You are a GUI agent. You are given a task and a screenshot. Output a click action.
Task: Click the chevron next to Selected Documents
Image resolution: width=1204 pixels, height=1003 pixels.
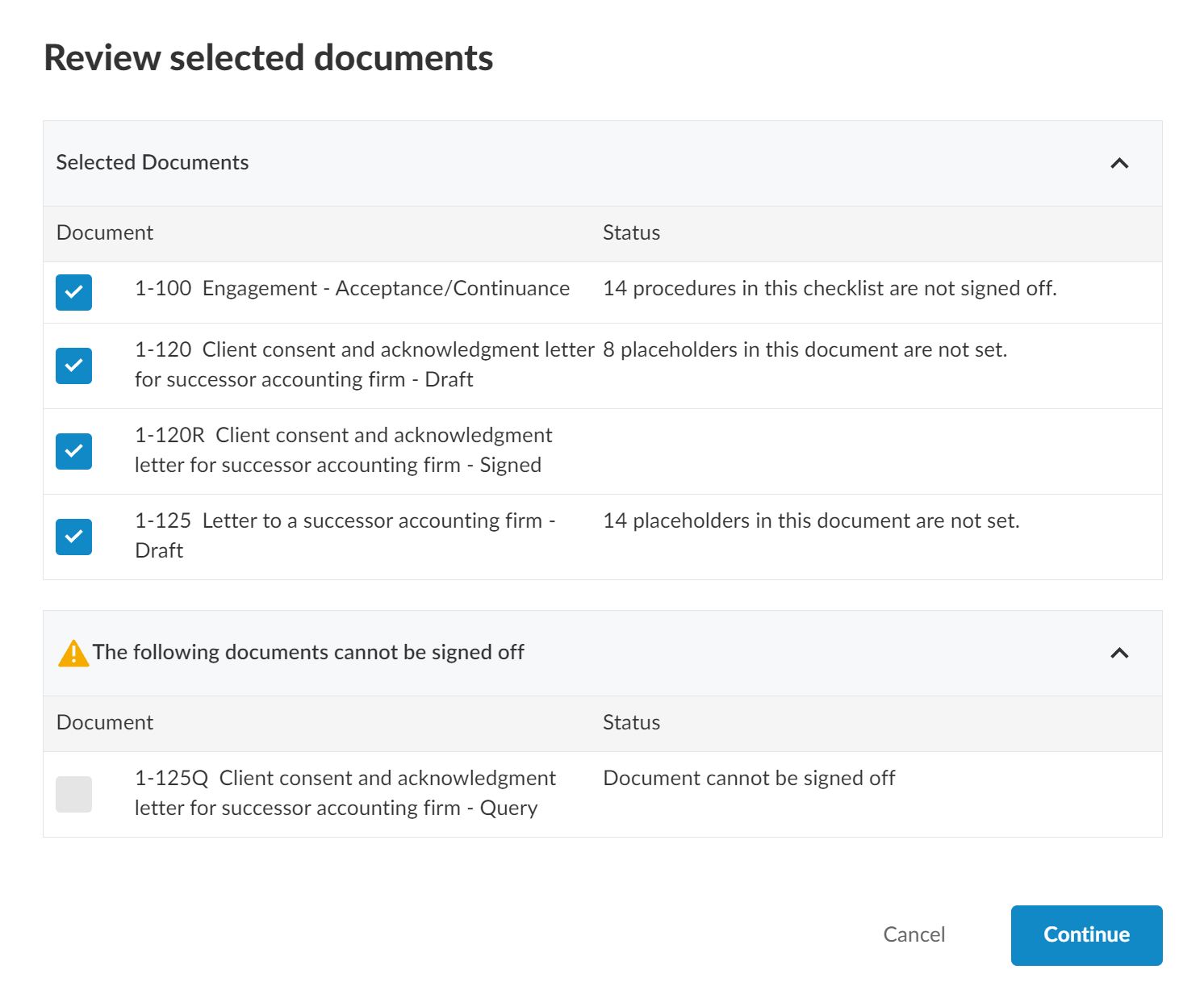[x=1119, y=163]
